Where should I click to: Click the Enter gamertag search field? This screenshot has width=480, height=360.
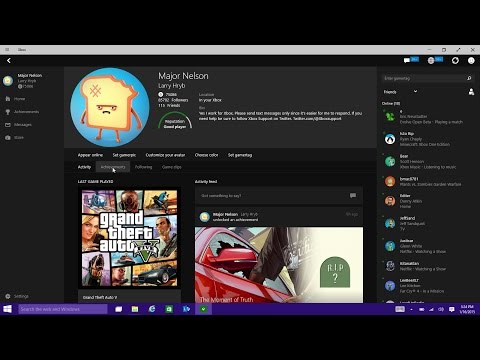(x=423, y=78)
